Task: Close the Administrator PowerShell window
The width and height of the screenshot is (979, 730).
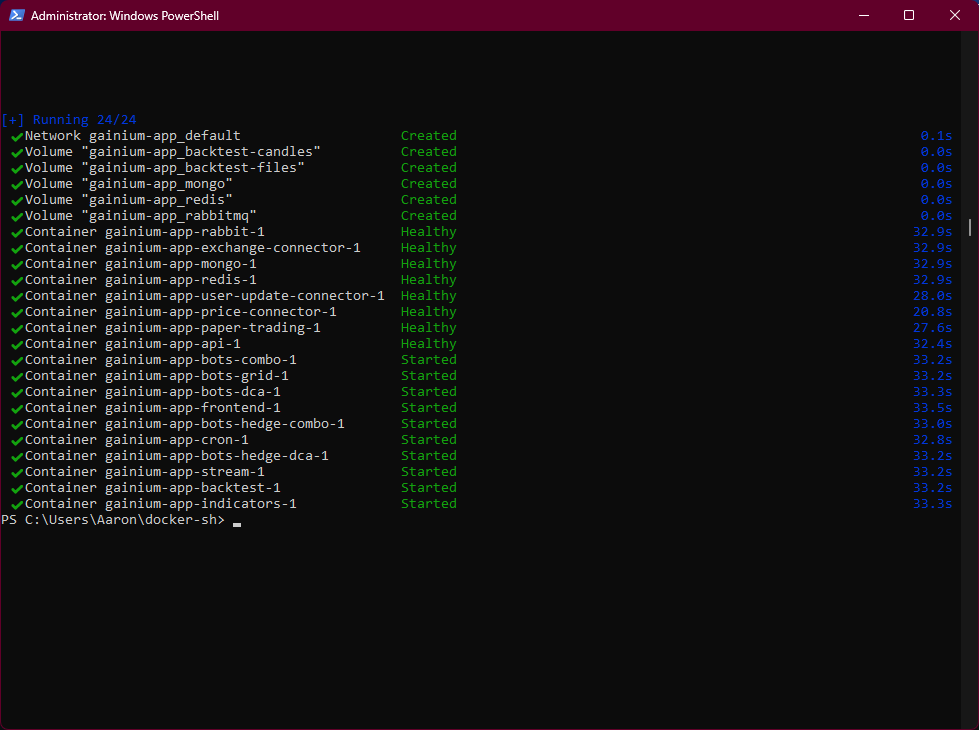Action: click(955, 15)
